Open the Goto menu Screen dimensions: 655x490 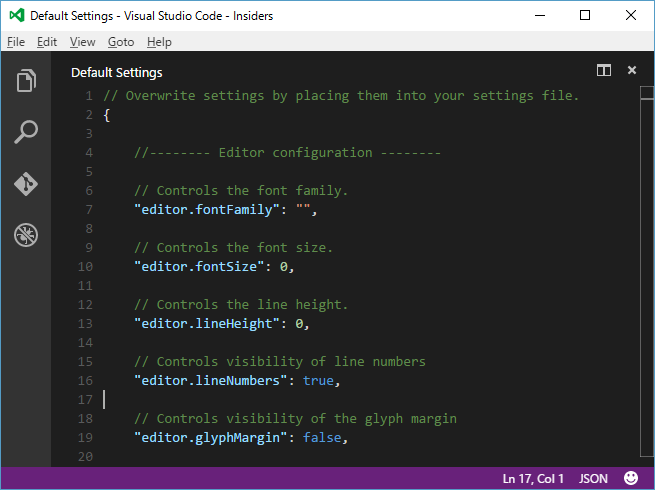pyautogui.click(x=121, y=42)
